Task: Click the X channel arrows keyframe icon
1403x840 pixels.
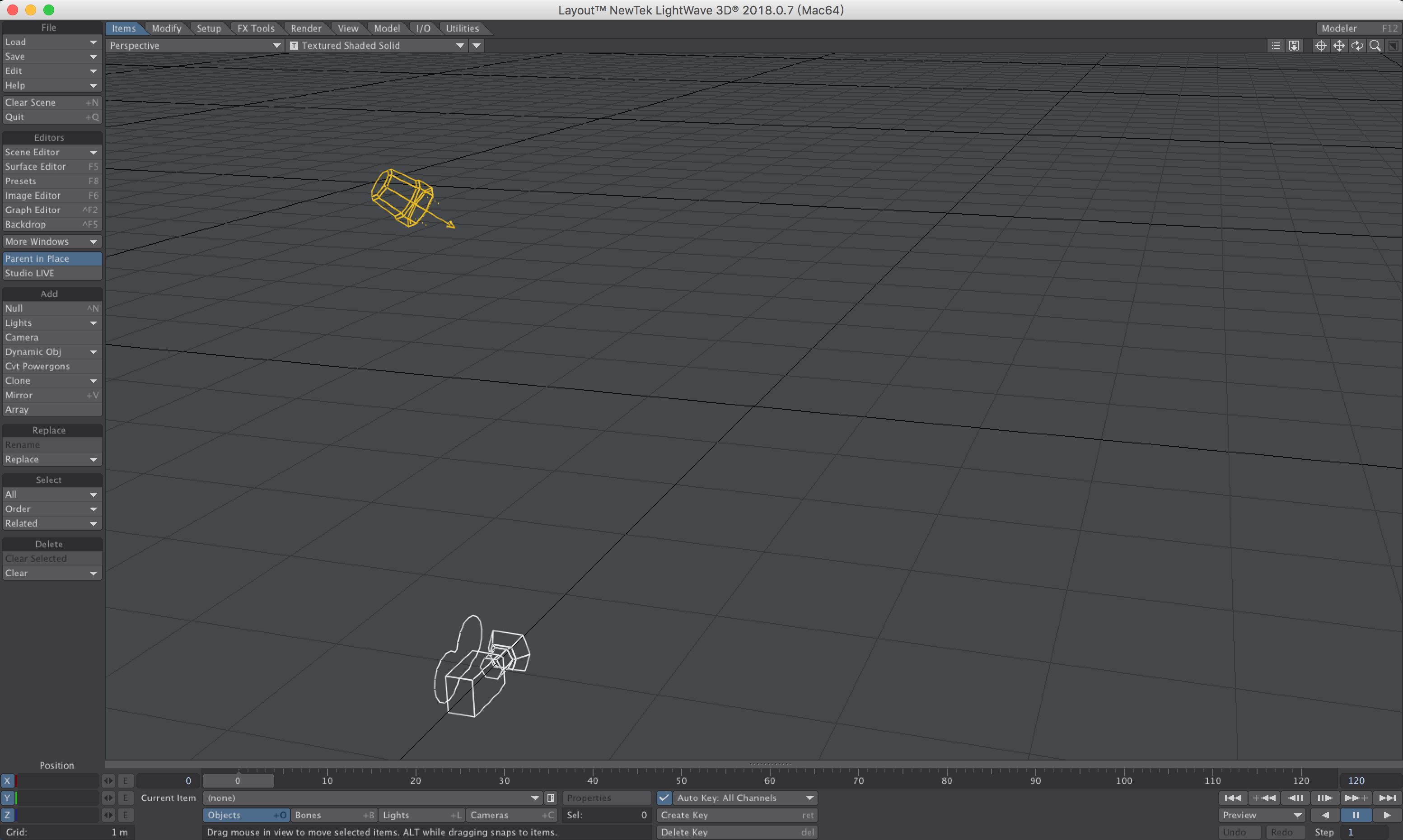Action: (108, 780)
